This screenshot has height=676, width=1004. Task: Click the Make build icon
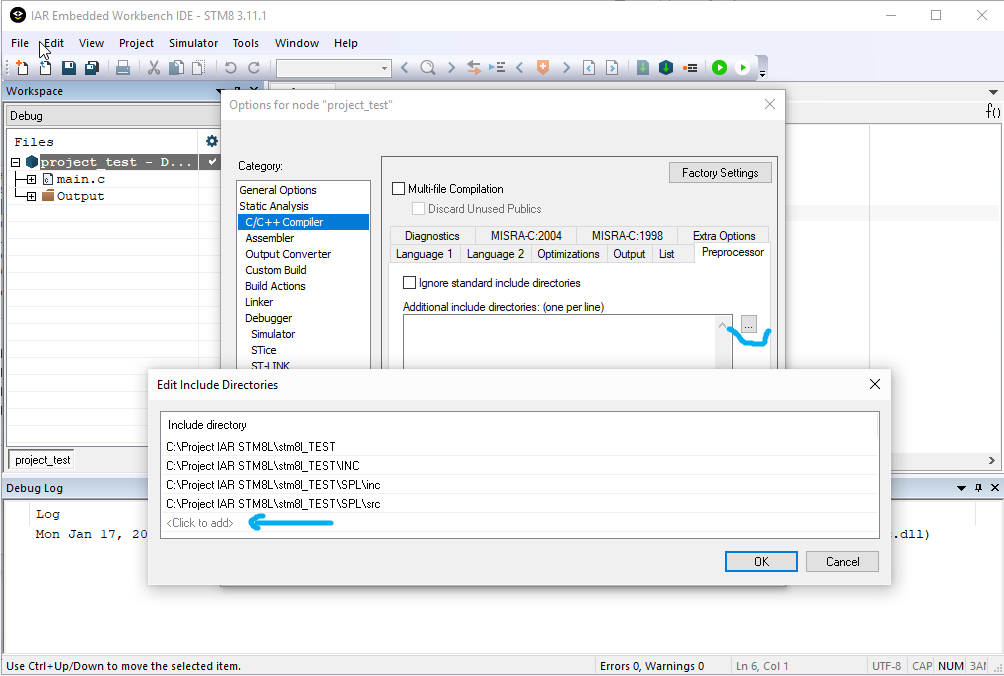pyautogui.click(x=666, y=67)
